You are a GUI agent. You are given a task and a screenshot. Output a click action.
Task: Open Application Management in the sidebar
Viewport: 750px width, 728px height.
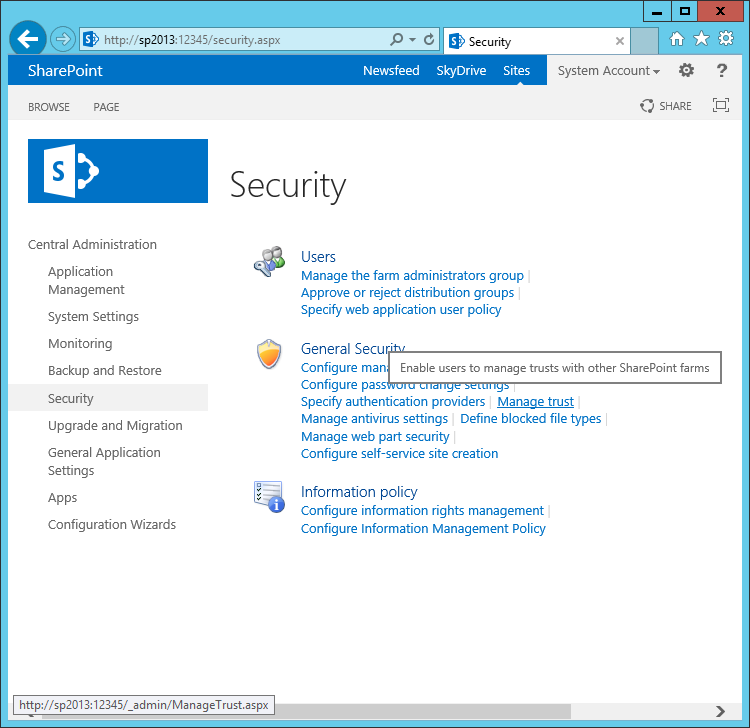click(x=86, y=280)
